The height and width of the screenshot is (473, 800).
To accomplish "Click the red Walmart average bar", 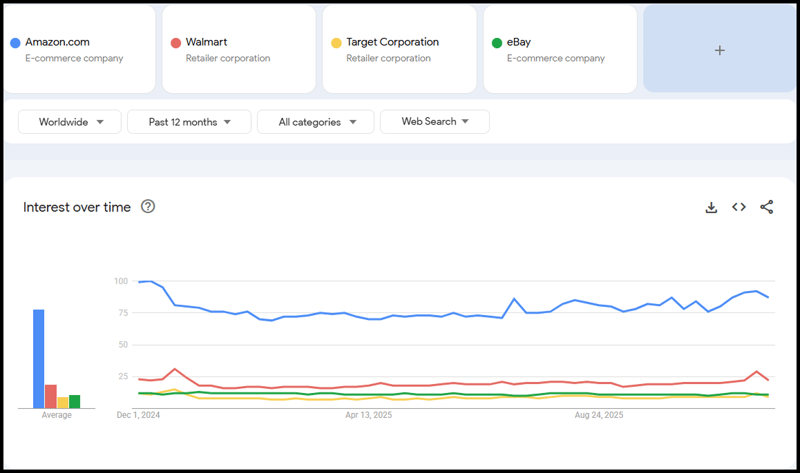I will pos(50,396).
